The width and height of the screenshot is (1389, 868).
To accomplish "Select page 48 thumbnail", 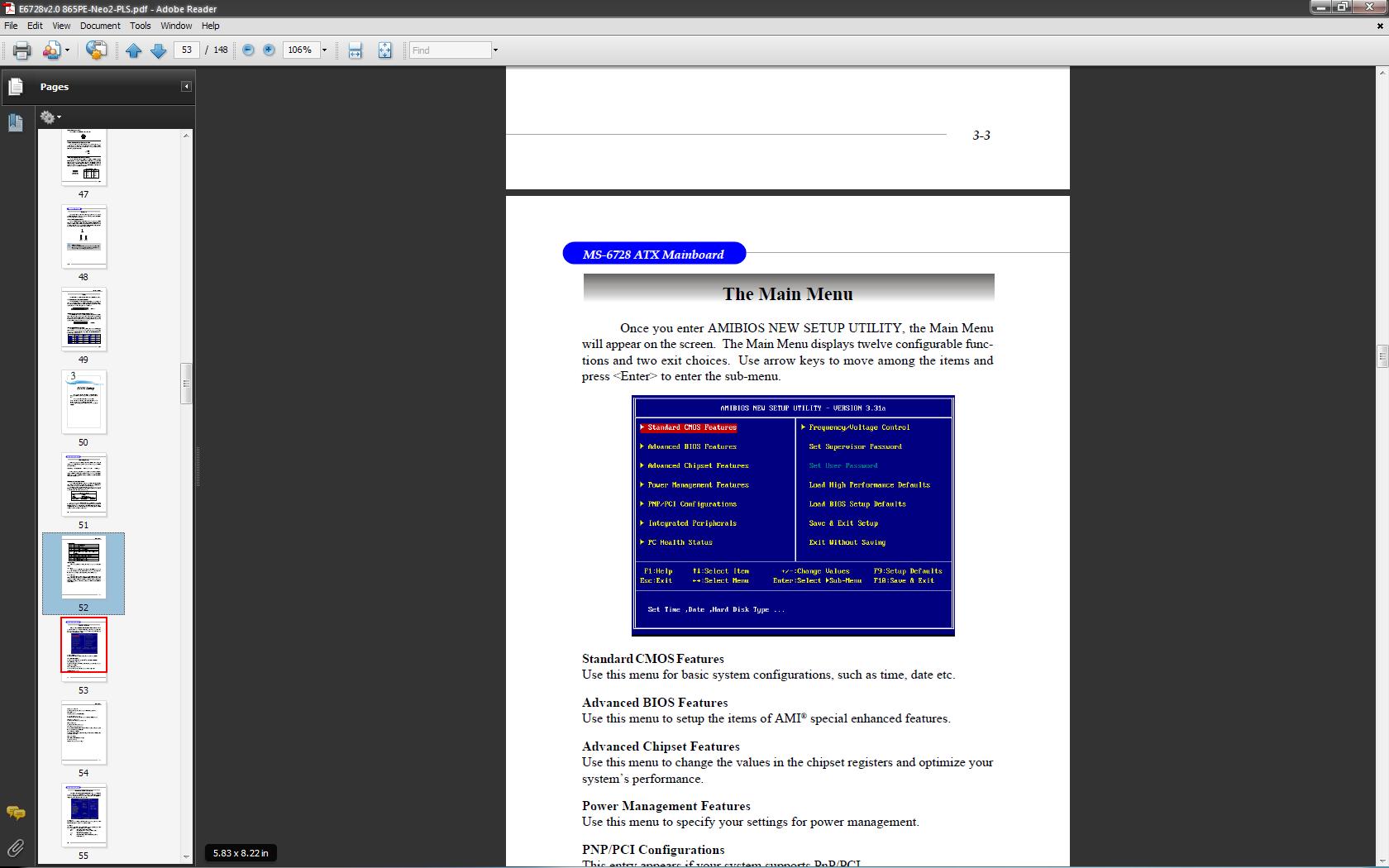I will 84,236.
